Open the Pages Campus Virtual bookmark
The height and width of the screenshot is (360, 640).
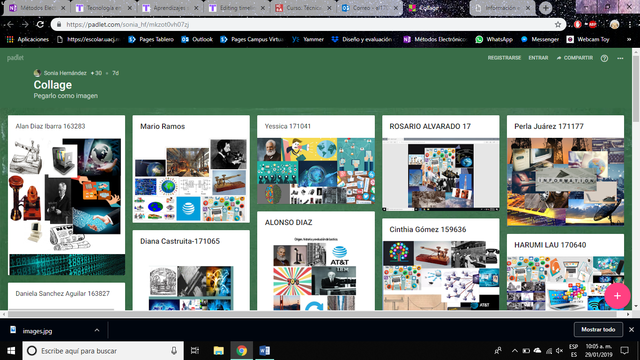coord(252,40)
